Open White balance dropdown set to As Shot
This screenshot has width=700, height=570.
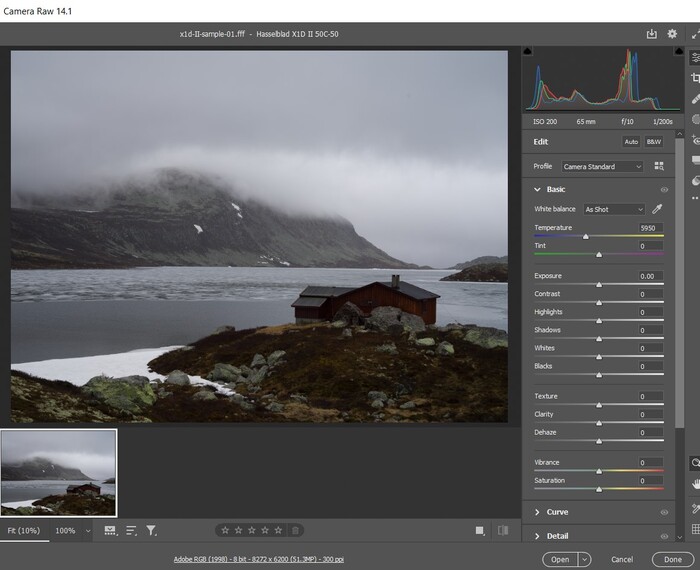pos(613,209)
